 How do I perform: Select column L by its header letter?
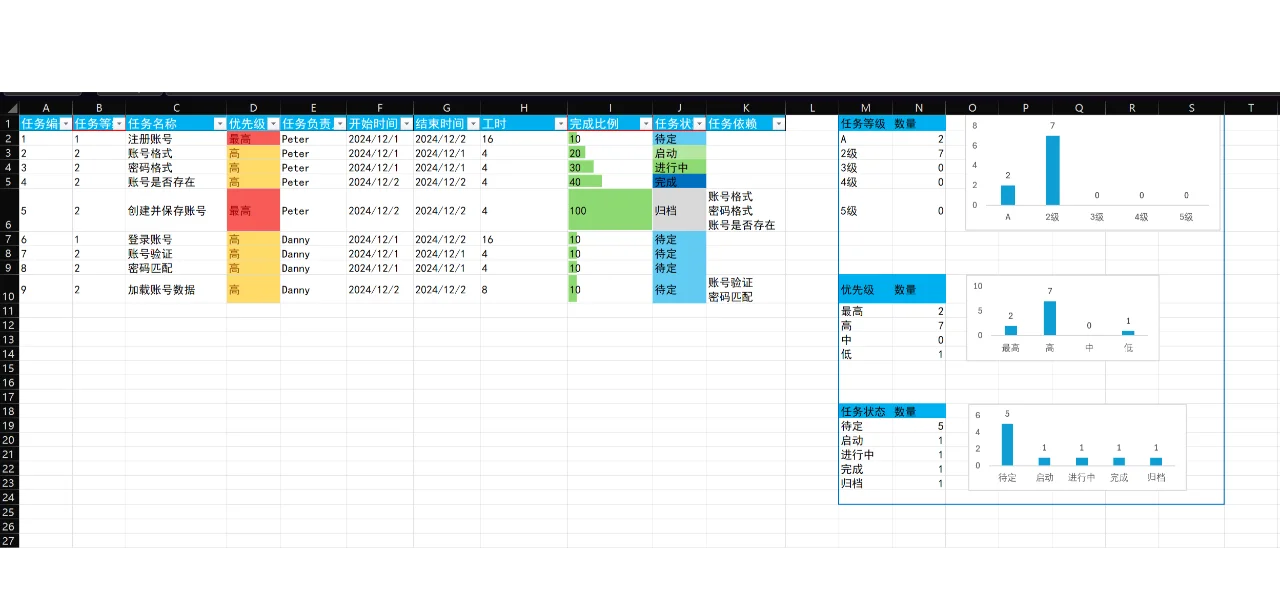point(812,108)
